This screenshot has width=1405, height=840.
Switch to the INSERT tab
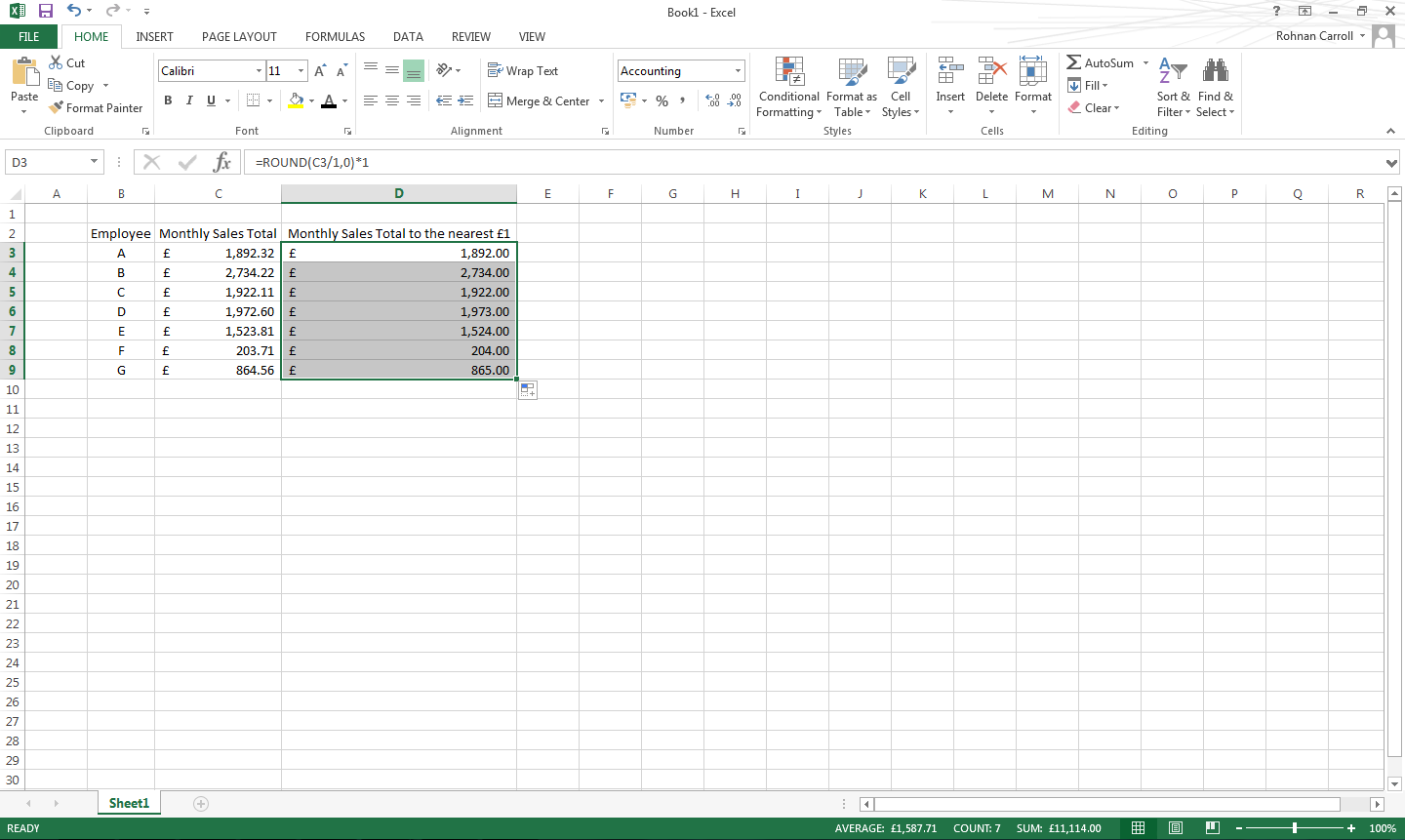pos(154,36)
